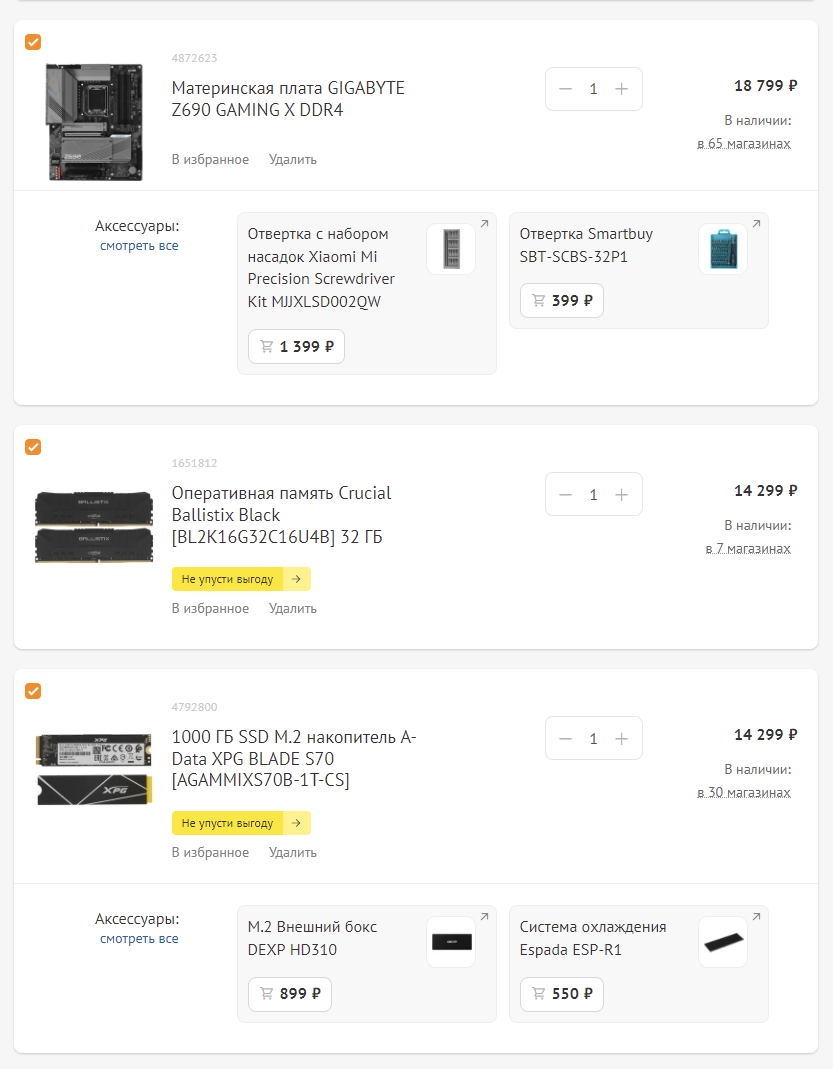
Task: Uncheck the A-Data XPG SSD checkbox
Action: pyautogui.click(x=33, y=691)
